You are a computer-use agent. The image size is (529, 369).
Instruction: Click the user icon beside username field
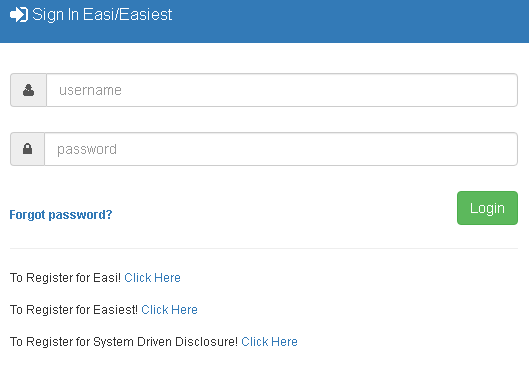(28, 90)
